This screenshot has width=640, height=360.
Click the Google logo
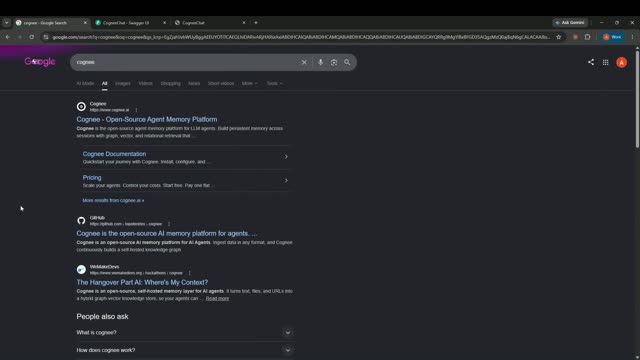[x=40, y=62]
